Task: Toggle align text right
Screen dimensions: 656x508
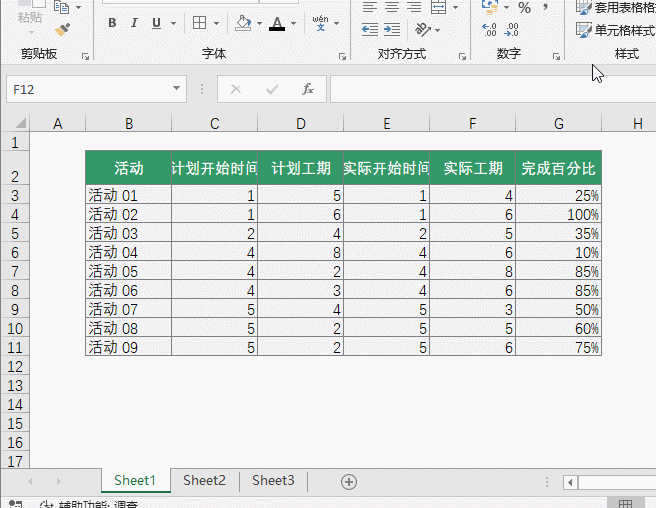Action: click(x=414, y=7)
